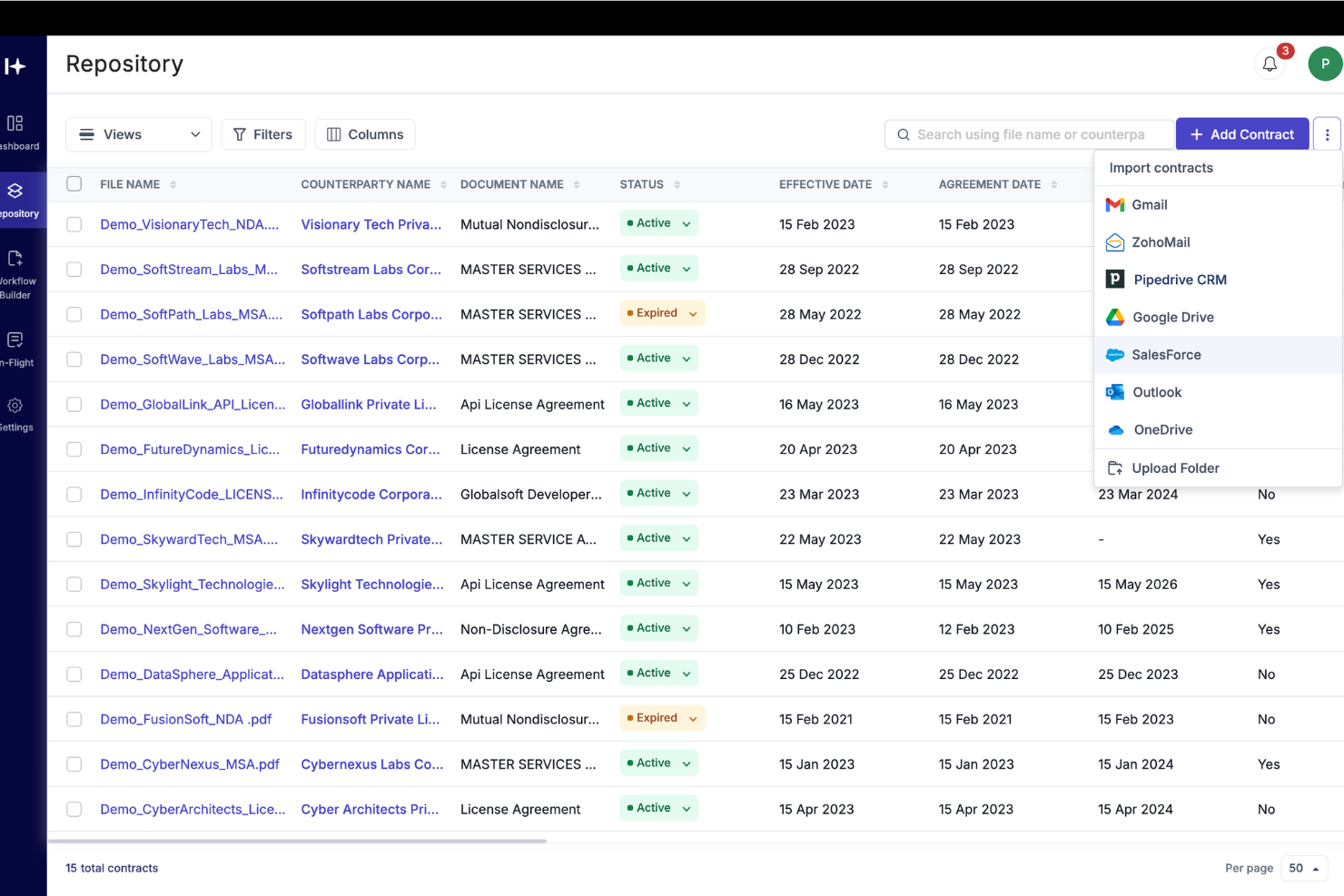The width and height of the screenshot is (1344, 896).
Task: Choose Upload Folder option
Action: tap(1218, 468)
